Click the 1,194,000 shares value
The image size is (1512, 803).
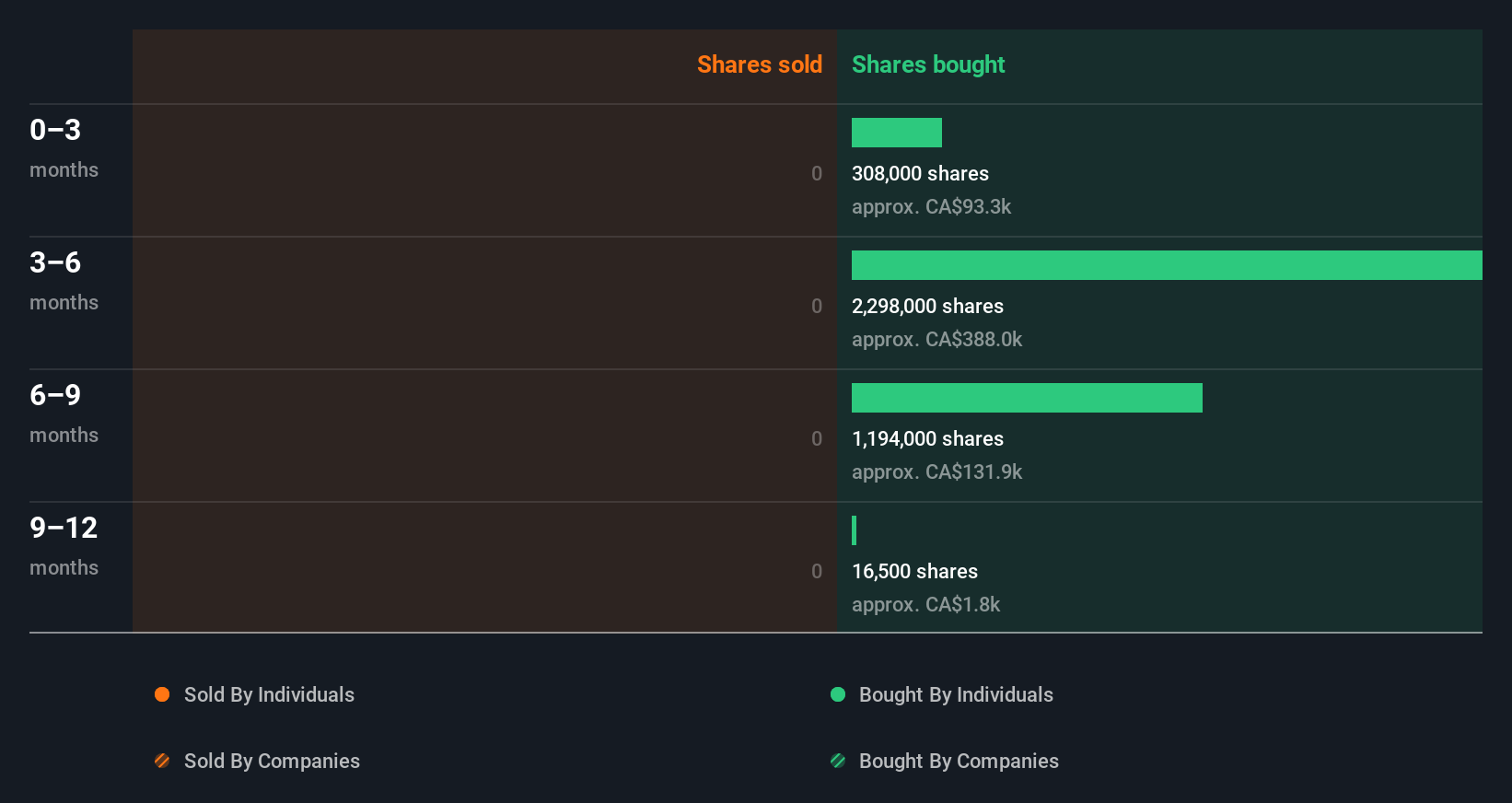pyautogui.click(x=927, y=438)
